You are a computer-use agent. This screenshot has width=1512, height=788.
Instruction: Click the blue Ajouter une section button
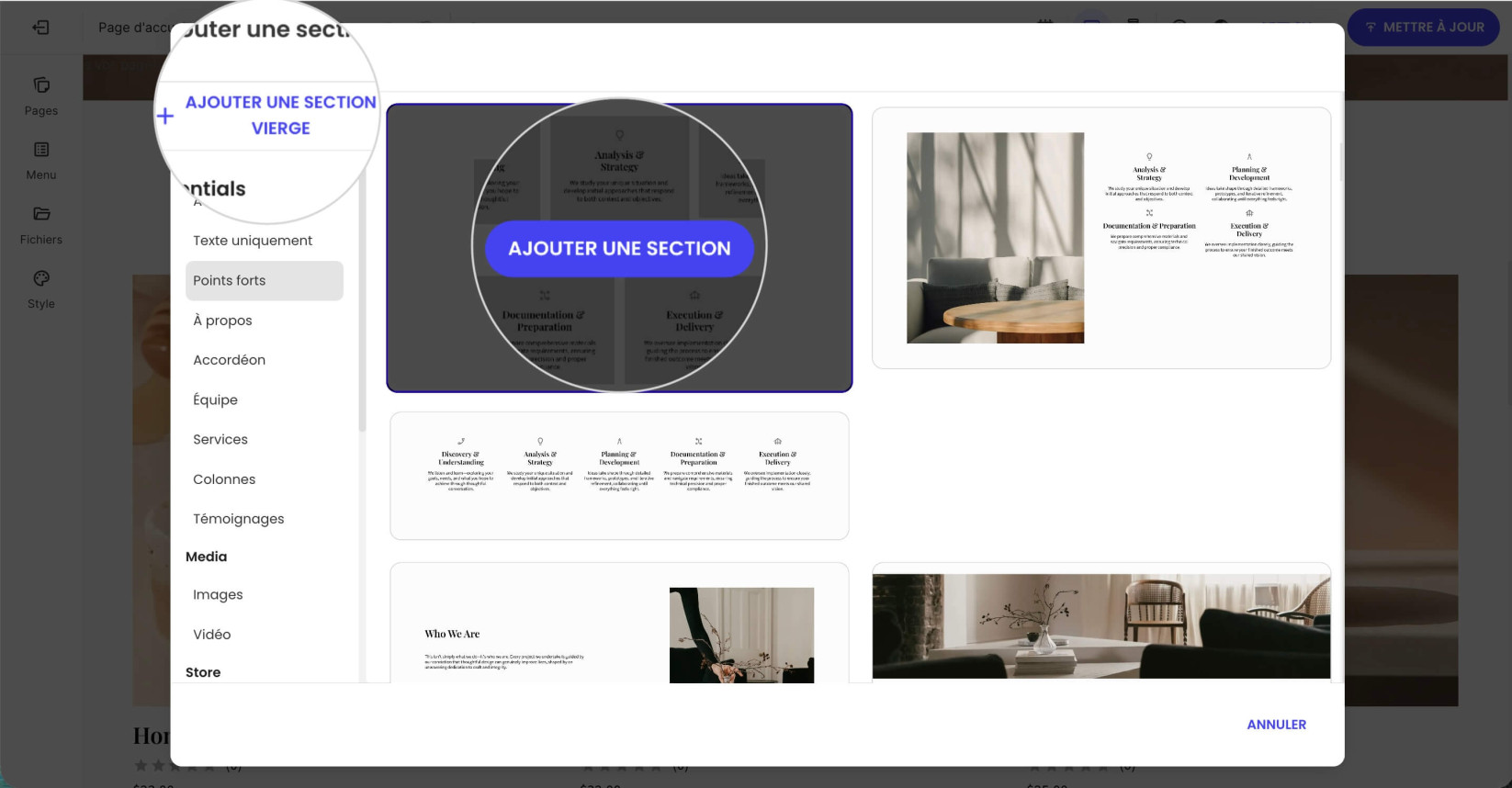click(619, 248)
